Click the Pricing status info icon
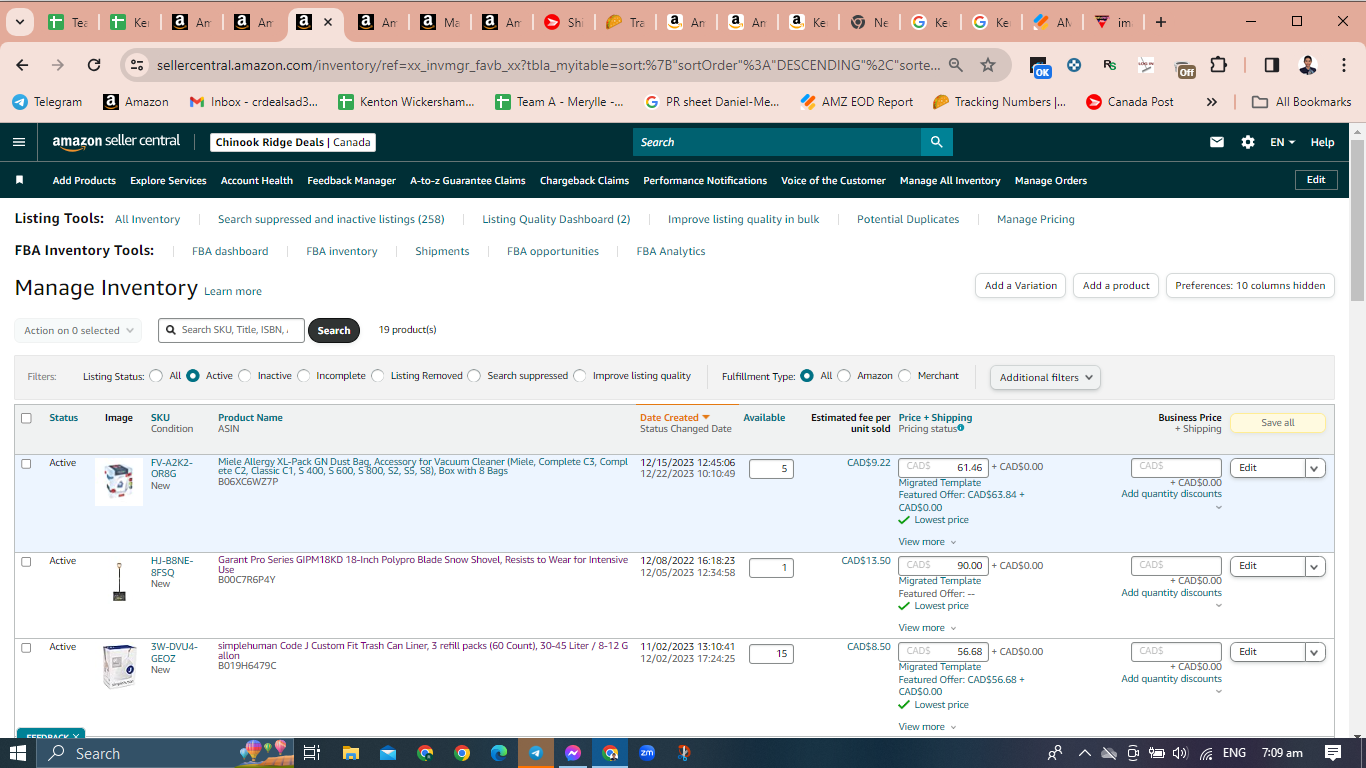Screen dimensions: 1366x768 (x=961, y=428)
